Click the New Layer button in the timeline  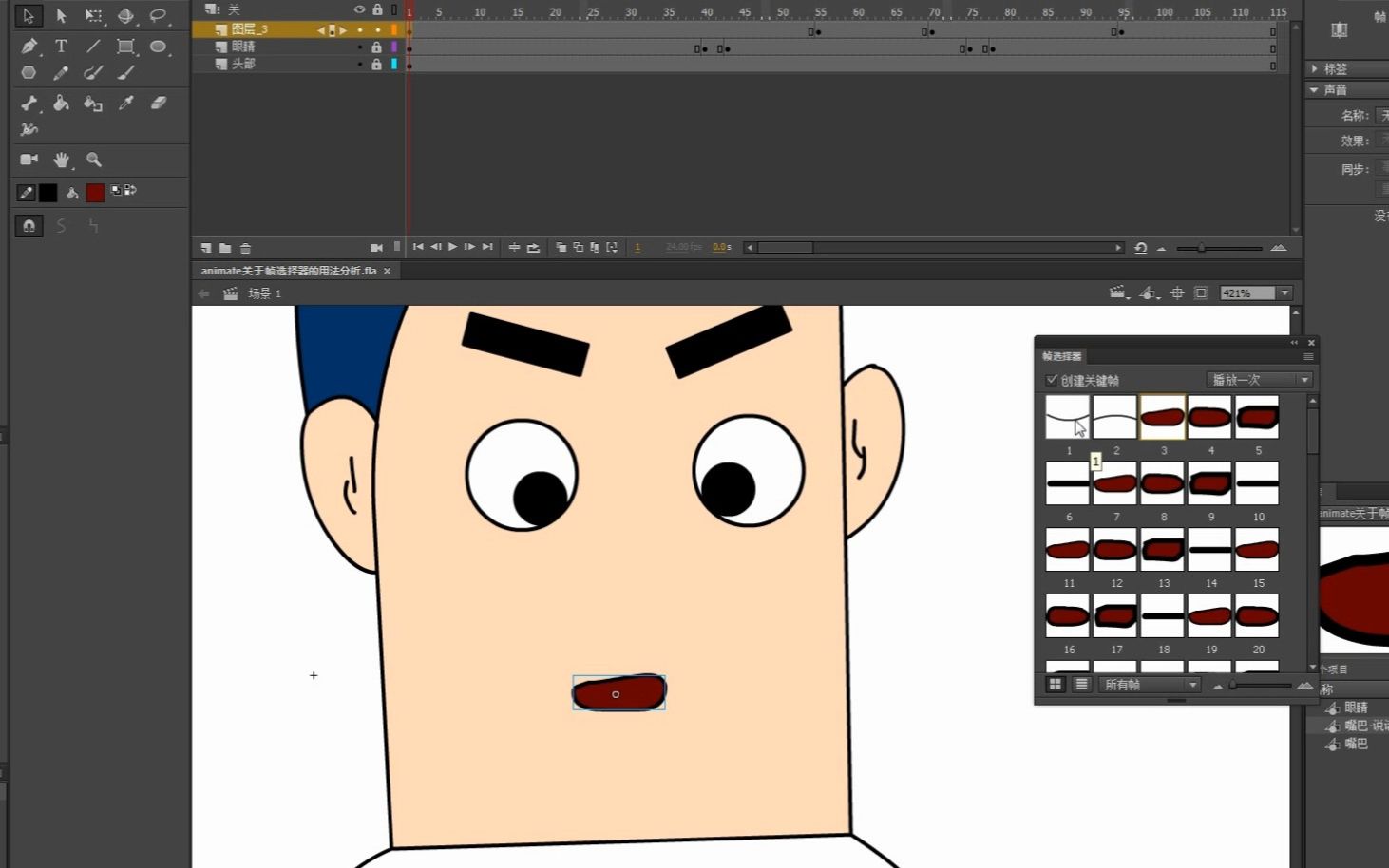206,247
